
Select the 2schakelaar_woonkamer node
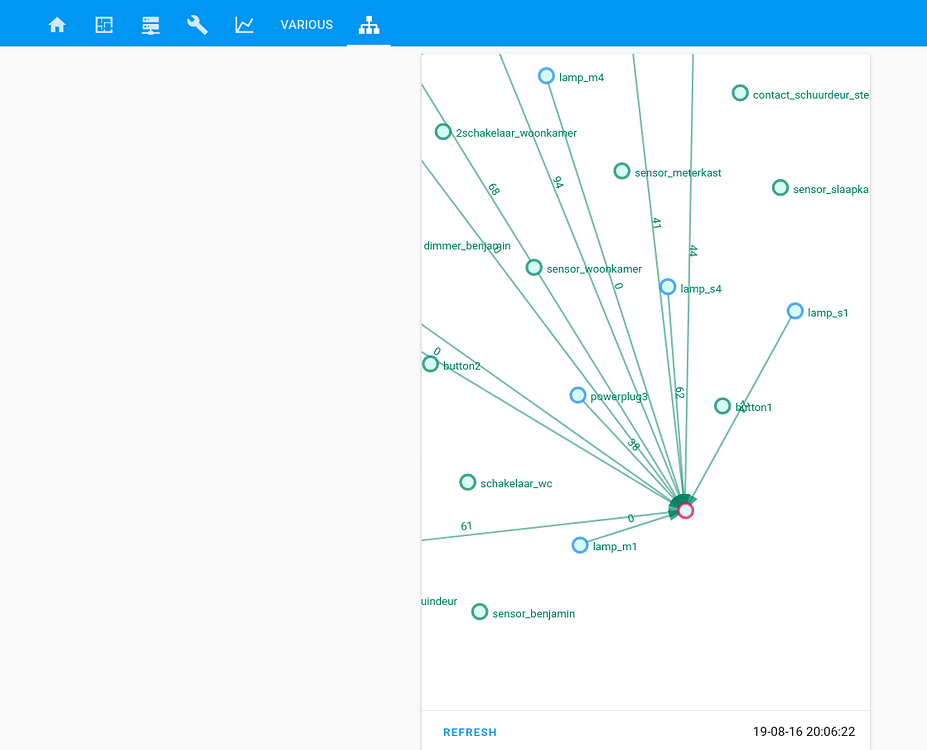click(443, 131)
